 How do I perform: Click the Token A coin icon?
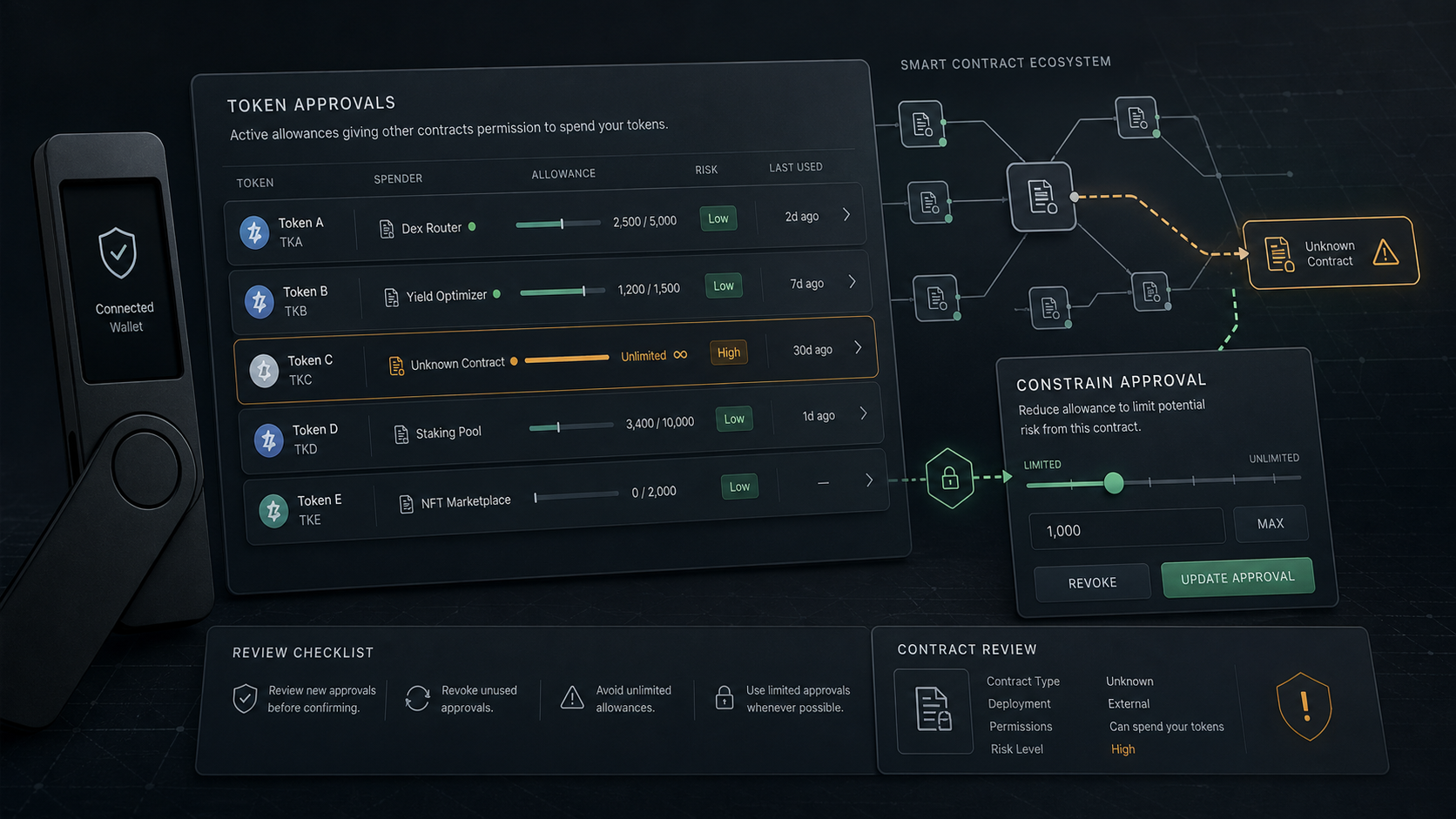coord(254,232)
